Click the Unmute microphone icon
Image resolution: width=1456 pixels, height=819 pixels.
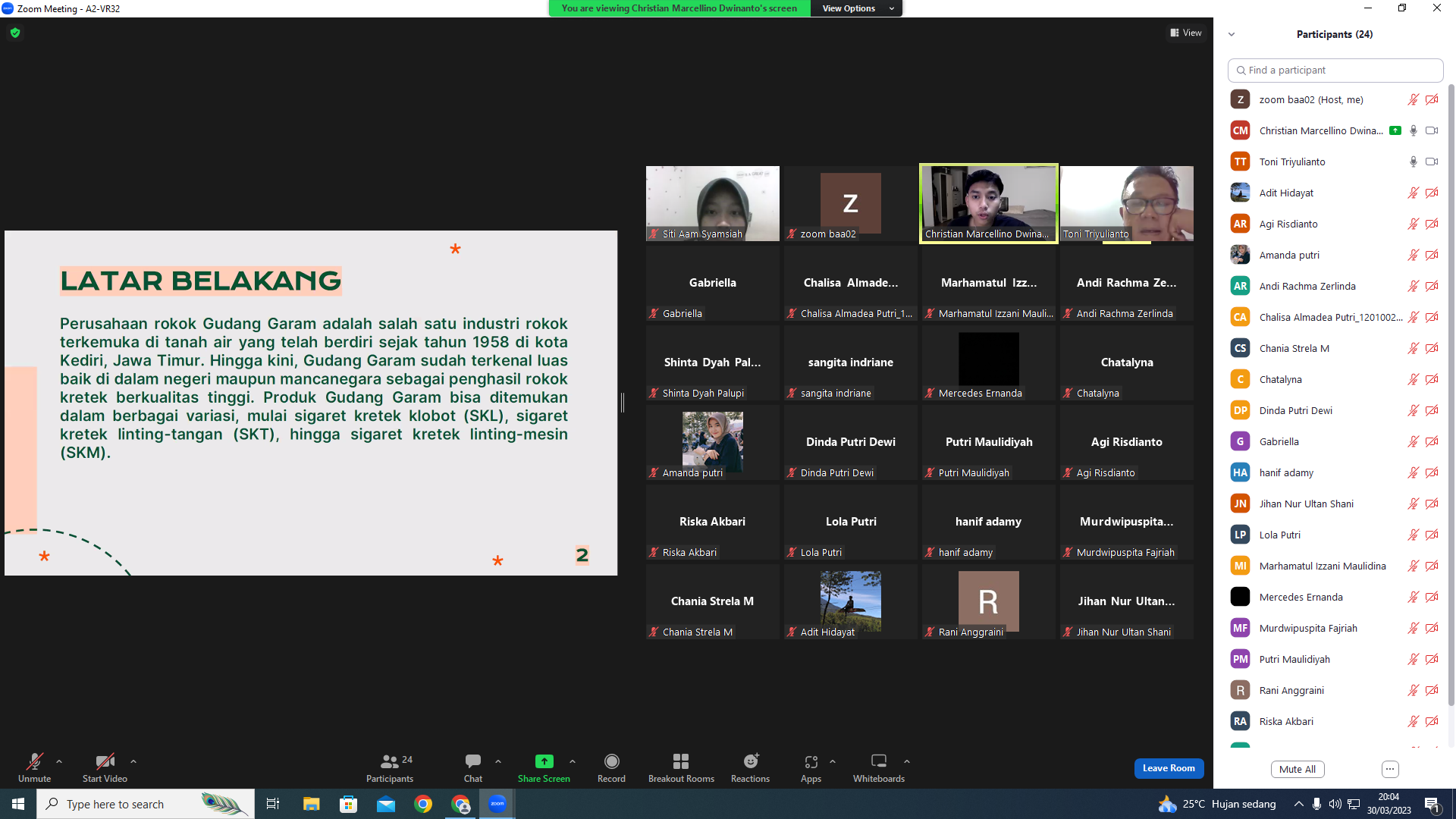34,761
